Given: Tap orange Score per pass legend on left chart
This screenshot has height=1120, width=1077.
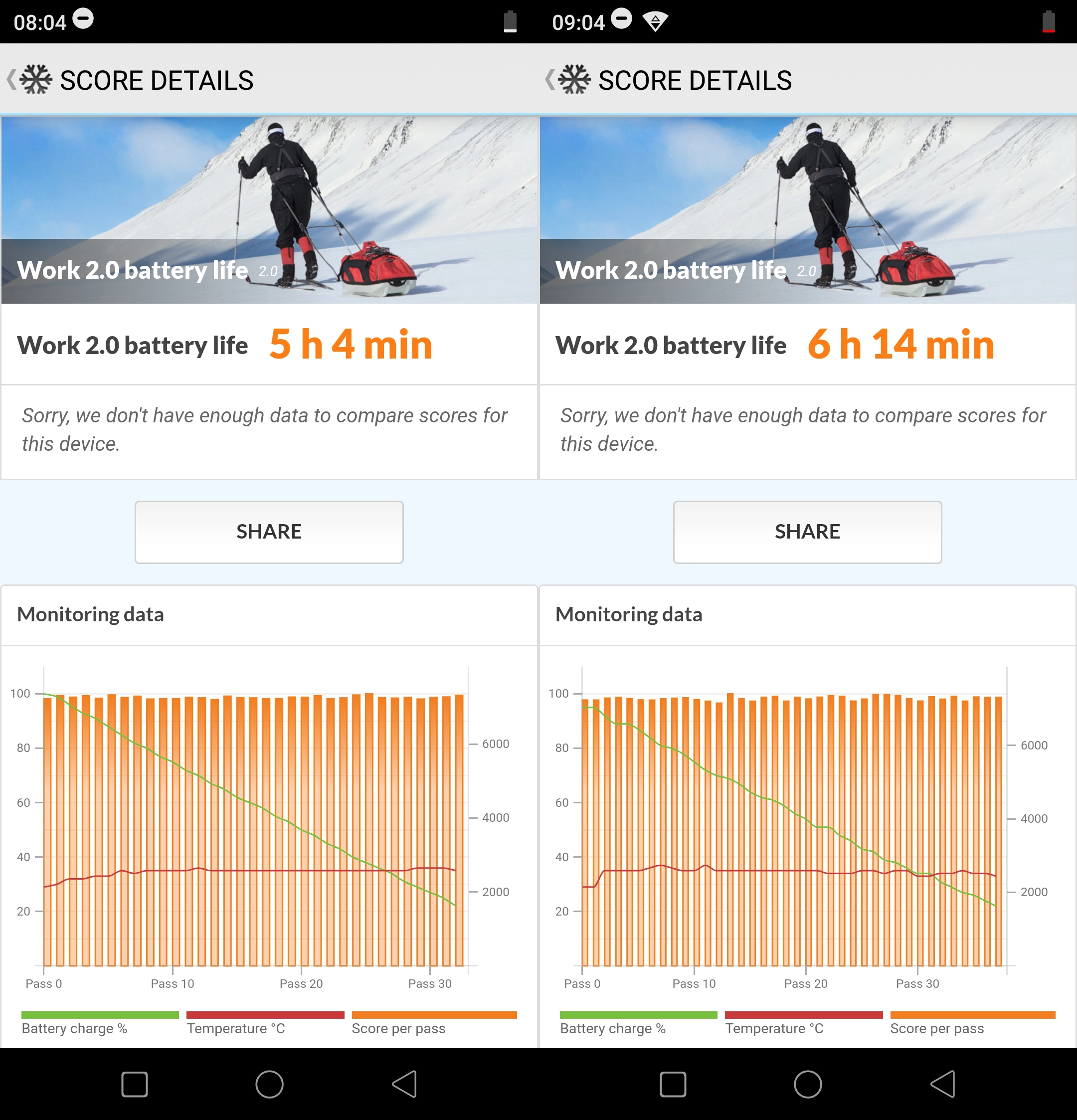Looking at the screenshot, I should pyautogui.click(x=434, y=1023).
